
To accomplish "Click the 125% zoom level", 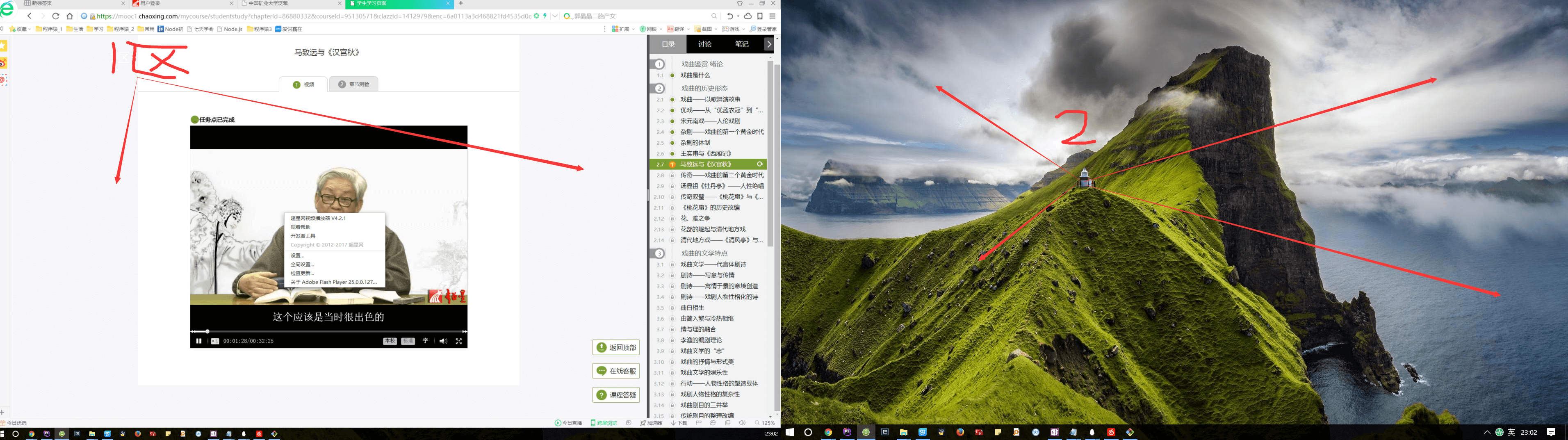I will point(764,423).
